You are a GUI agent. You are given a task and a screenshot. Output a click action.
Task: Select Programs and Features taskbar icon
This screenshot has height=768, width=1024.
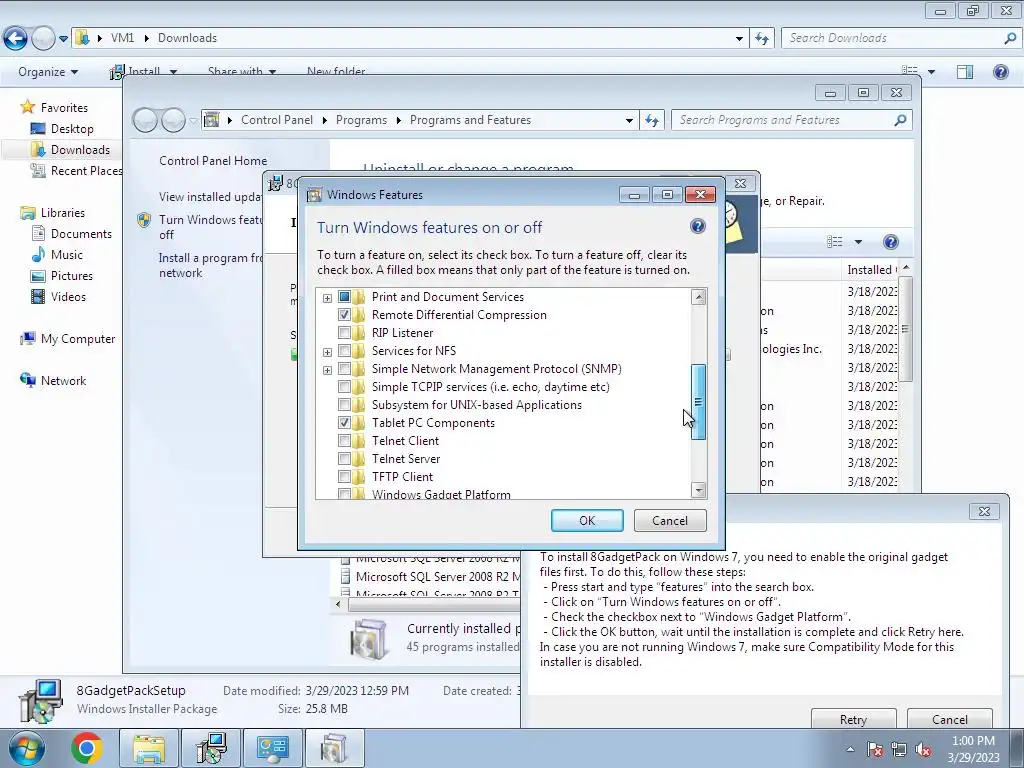(x=334, y=748)
